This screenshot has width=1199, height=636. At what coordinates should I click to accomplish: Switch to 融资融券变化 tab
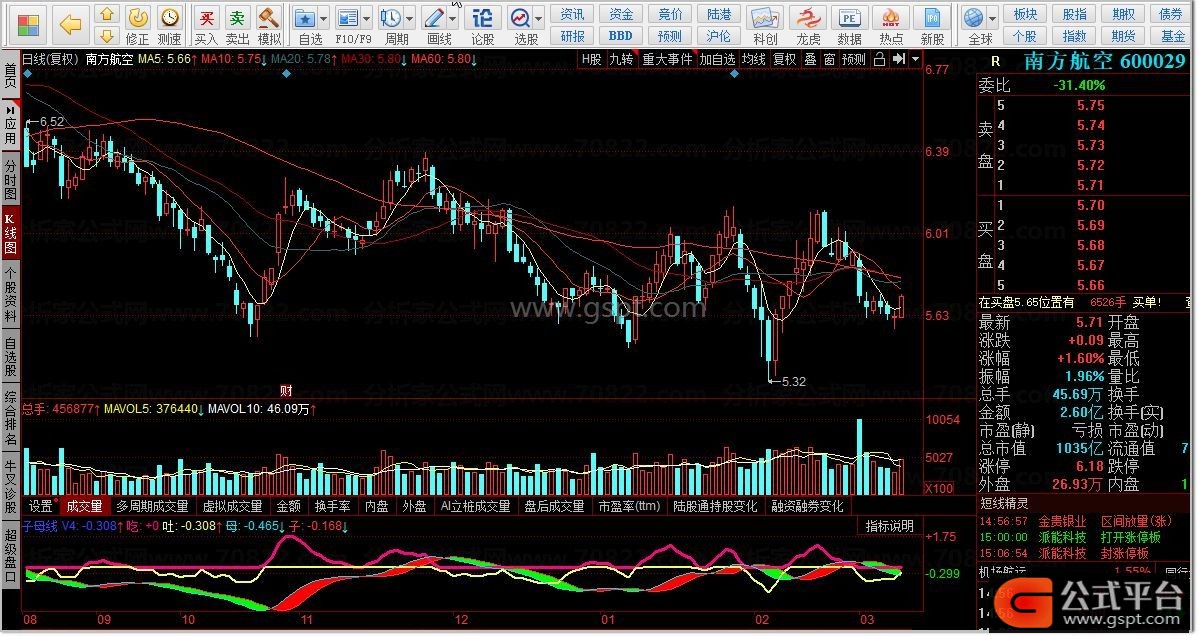(807, 506)
